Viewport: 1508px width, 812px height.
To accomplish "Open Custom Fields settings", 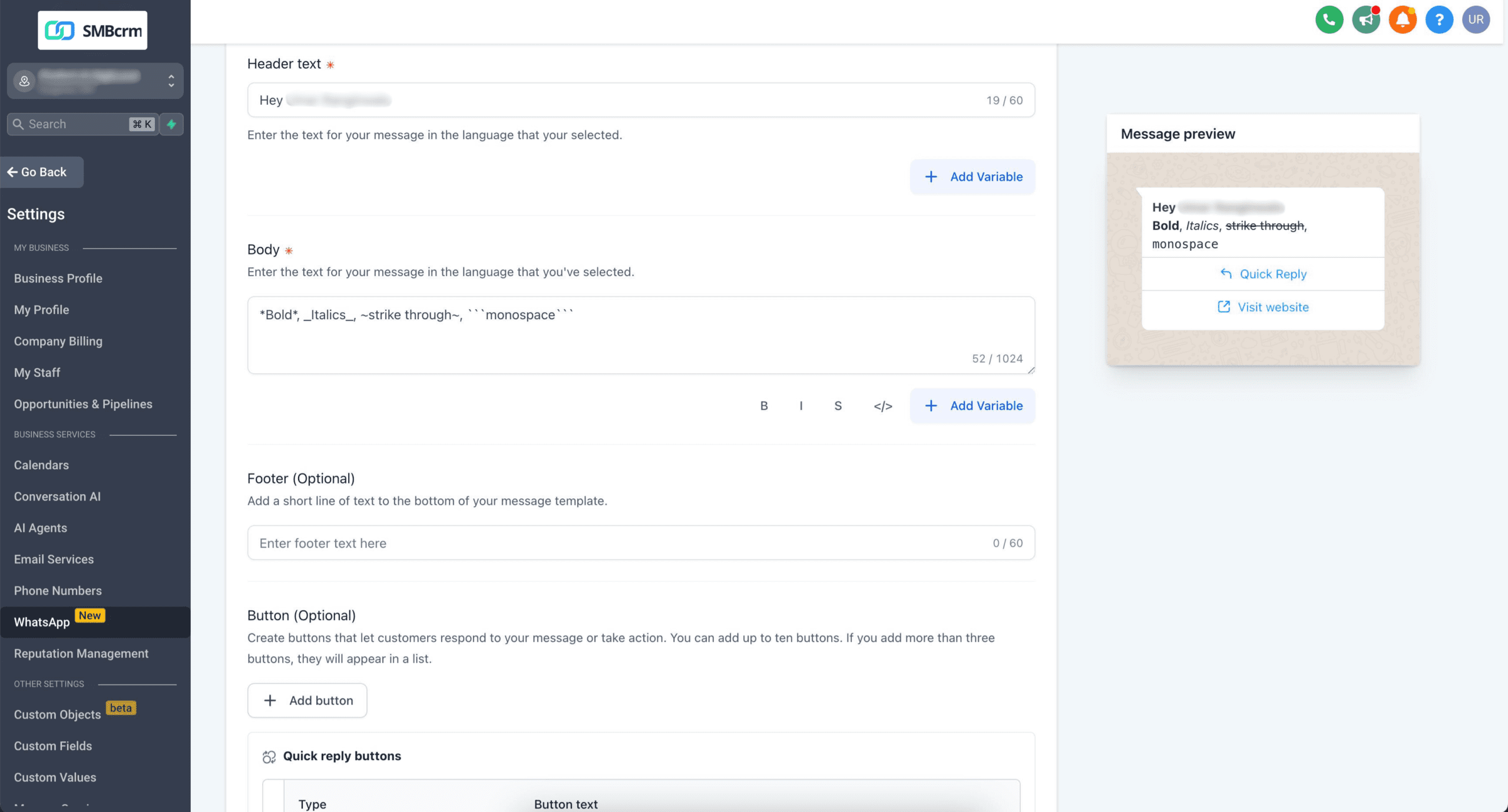I will tap(53, 746).
